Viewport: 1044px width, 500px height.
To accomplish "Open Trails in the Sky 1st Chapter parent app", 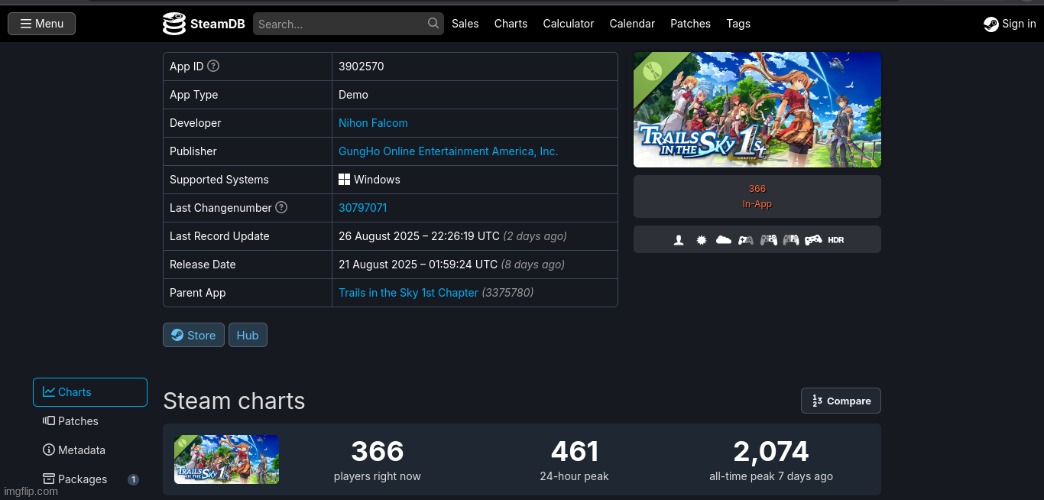I will pyautogui.click(x=408, y=292).
